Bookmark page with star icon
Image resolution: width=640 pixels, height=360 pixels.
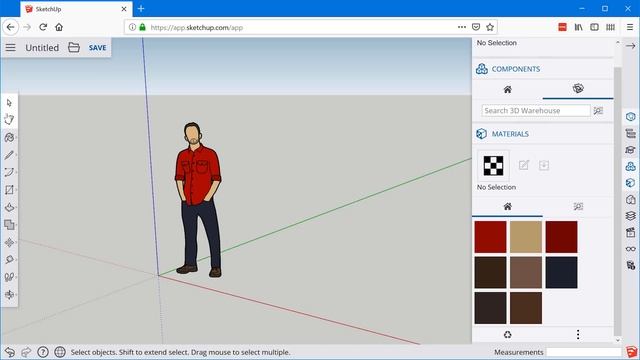pos(490,27)
